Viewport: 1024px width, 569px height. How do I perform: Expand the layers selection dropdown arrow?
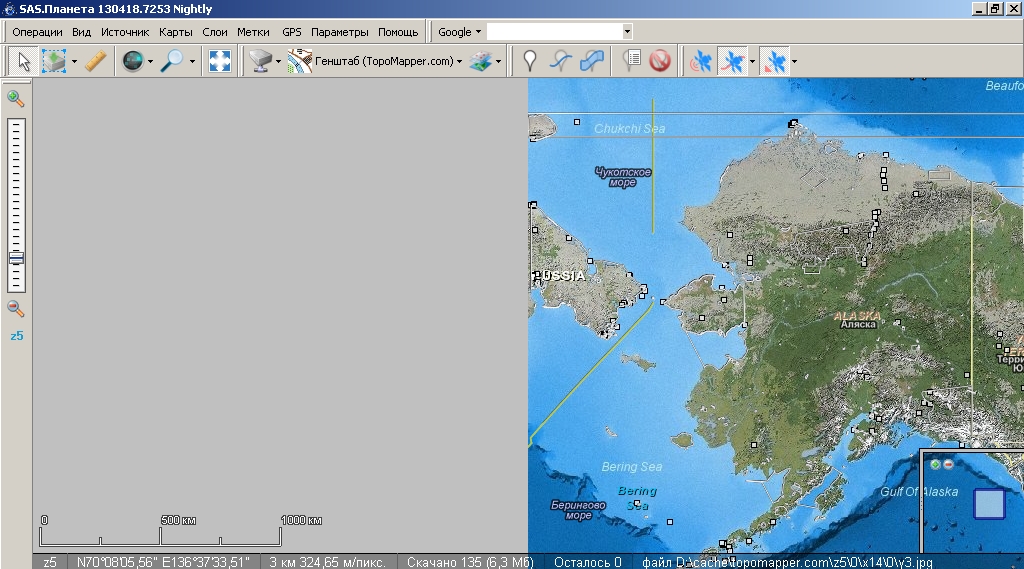tap(499, 62)
